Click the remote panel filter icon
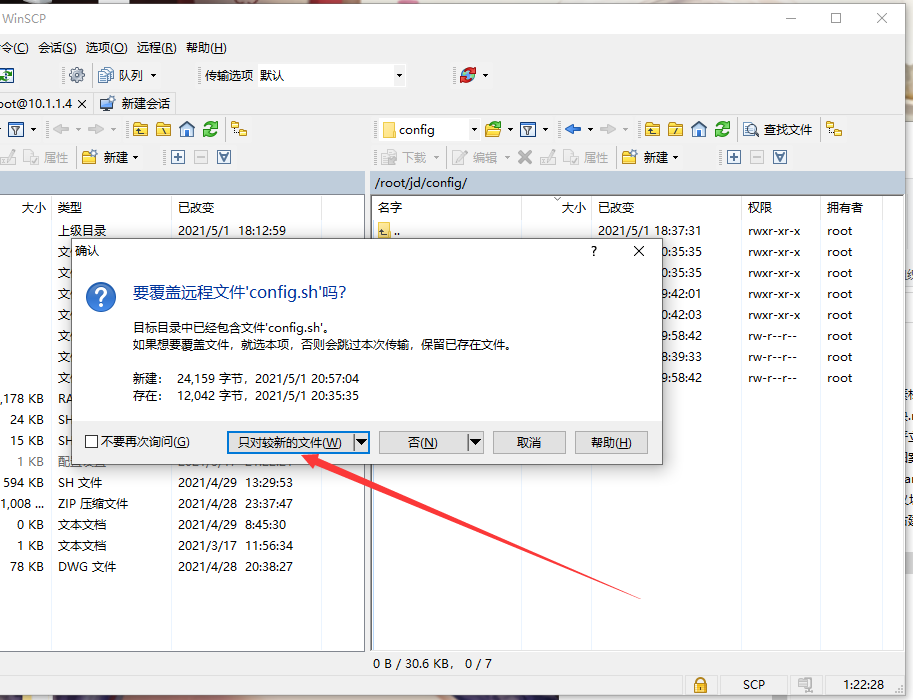 [x=527, y=129]
